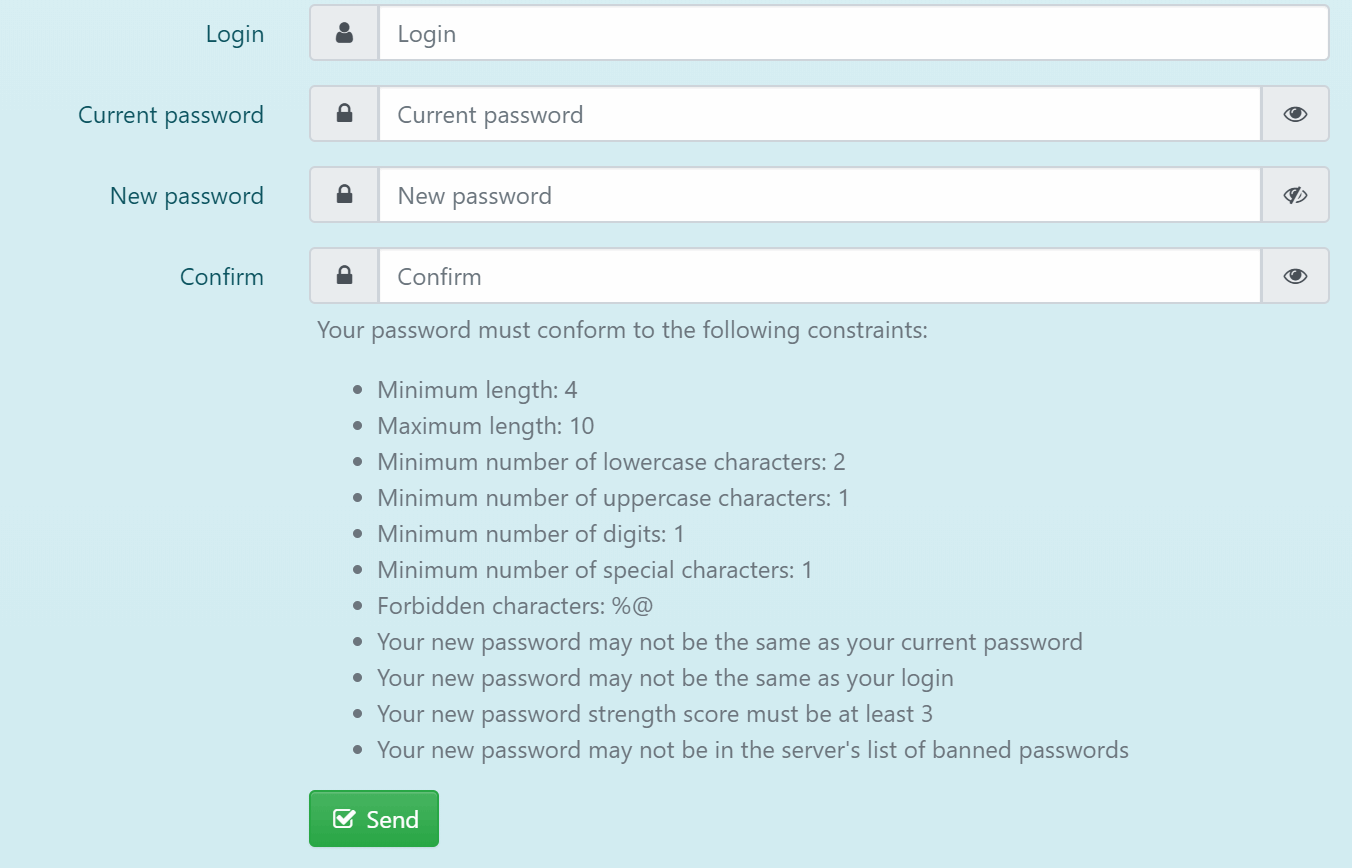This screenshot has height=868, width=1352.
Task: Click the Minimum length: 4 bullet
Action: [477, 390]
